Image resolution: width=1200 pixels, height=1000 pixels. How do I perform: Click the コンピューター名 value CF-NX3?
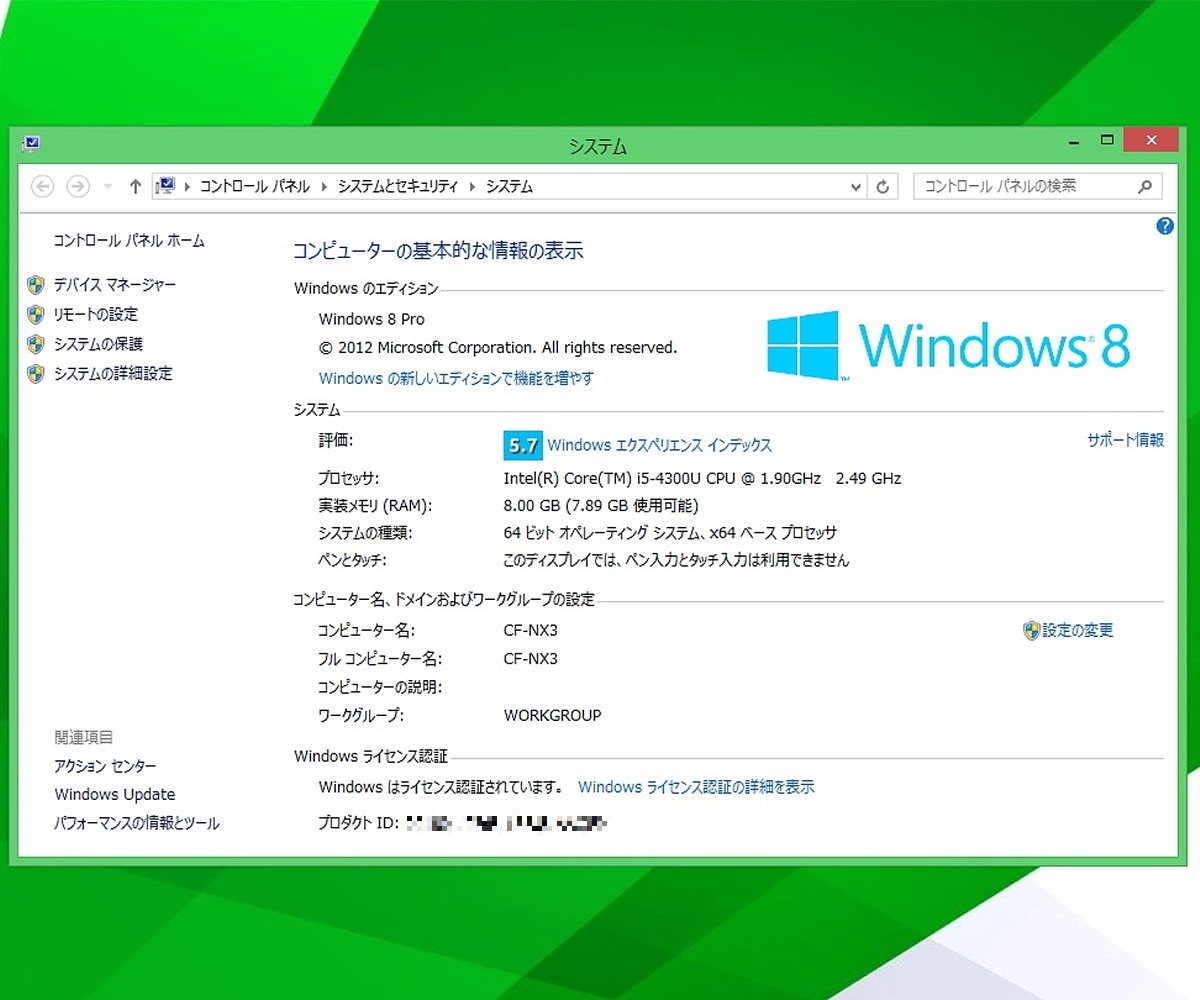click(x=531, y=631)
